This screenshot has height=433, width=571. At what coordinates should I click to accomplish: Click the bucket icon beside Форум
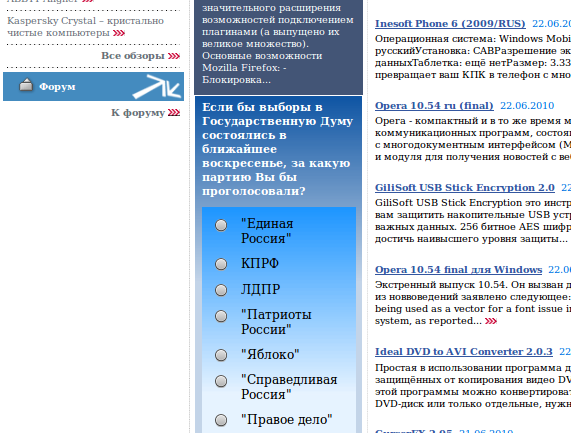(x=26, y=84)
